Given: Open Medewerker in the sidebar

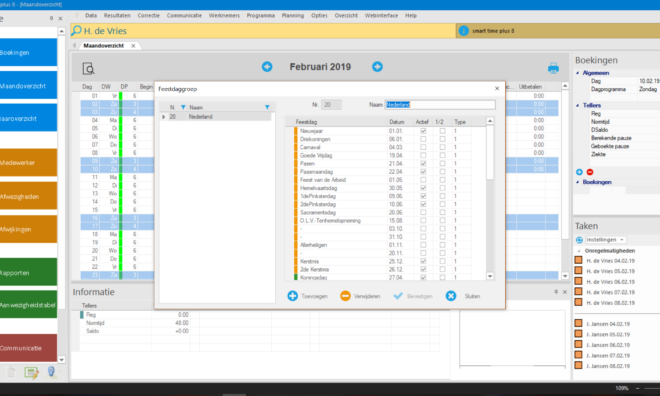Looking at the screenshot, I should 28,162.
